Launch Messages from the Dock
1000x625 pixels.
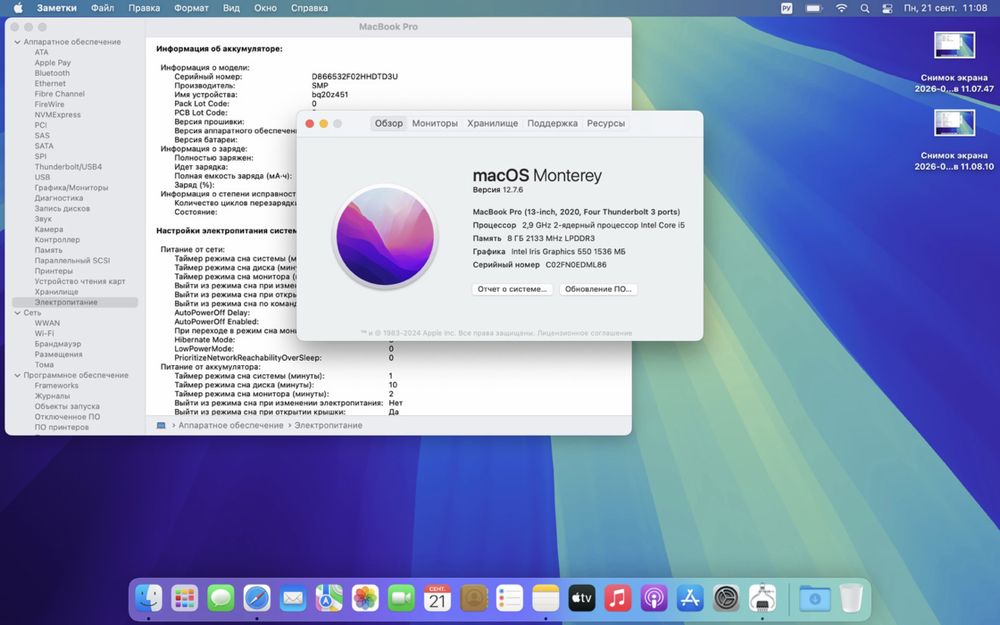(221, 598)
